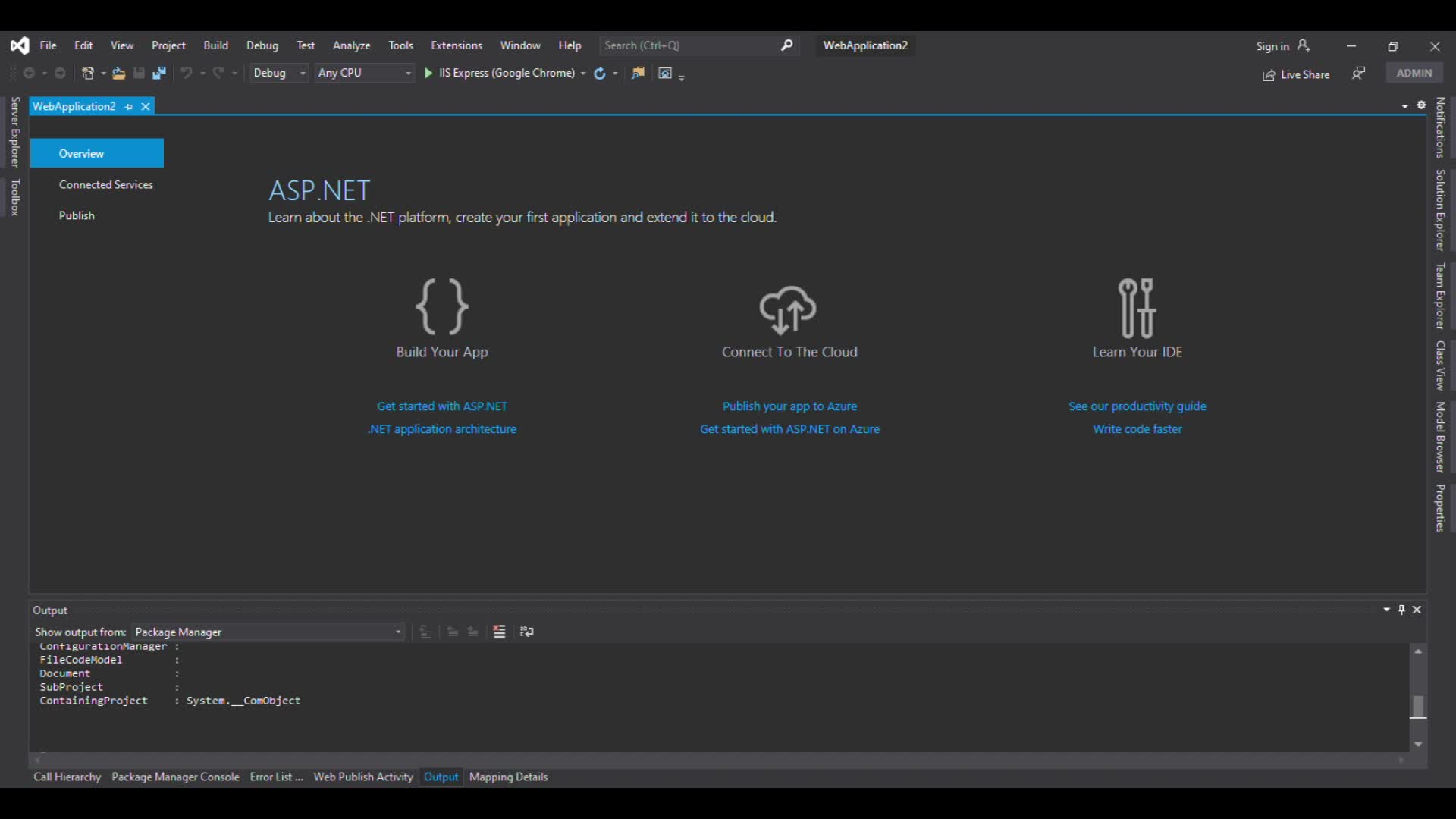Image resolution: width=1456 pixels, height=819 pixels.
Task: Open the Show output from Package Manager dropdown
Action: click(x=268, y=632)
